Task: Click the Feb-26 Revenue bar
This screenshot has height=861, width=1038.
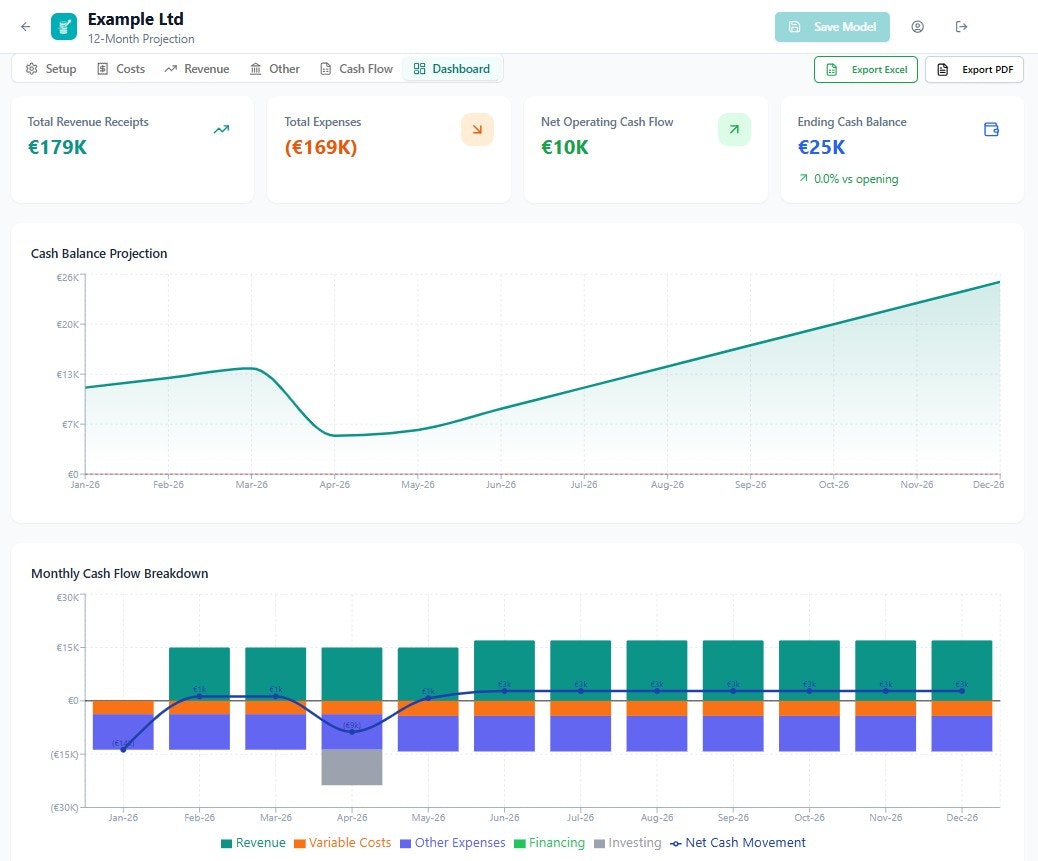Action: 199,673
